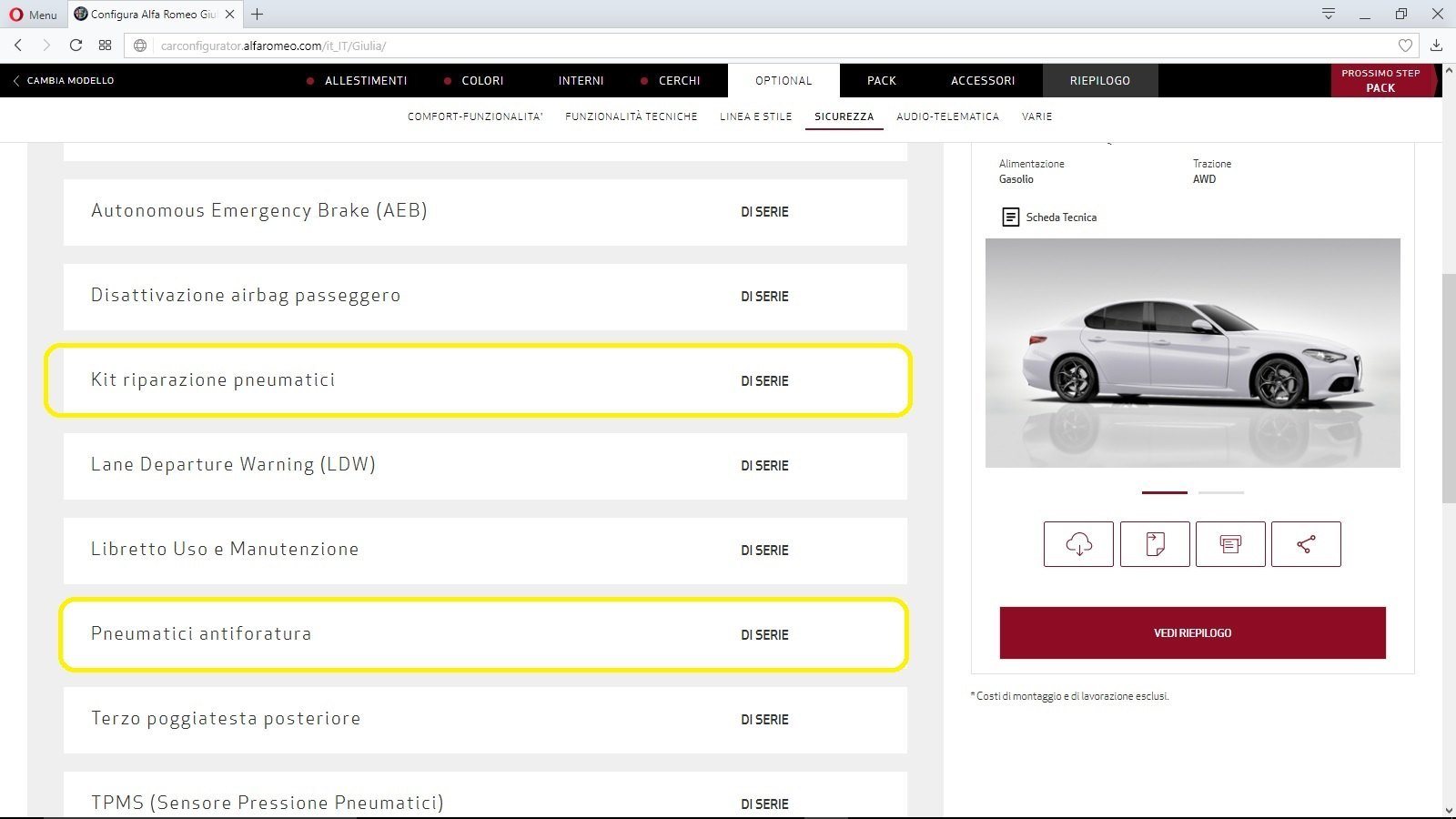Click Terzo poggiatesta posteriore row
Image resolution: width=1456 pixels, height=819 pixels.
point(485,720)
